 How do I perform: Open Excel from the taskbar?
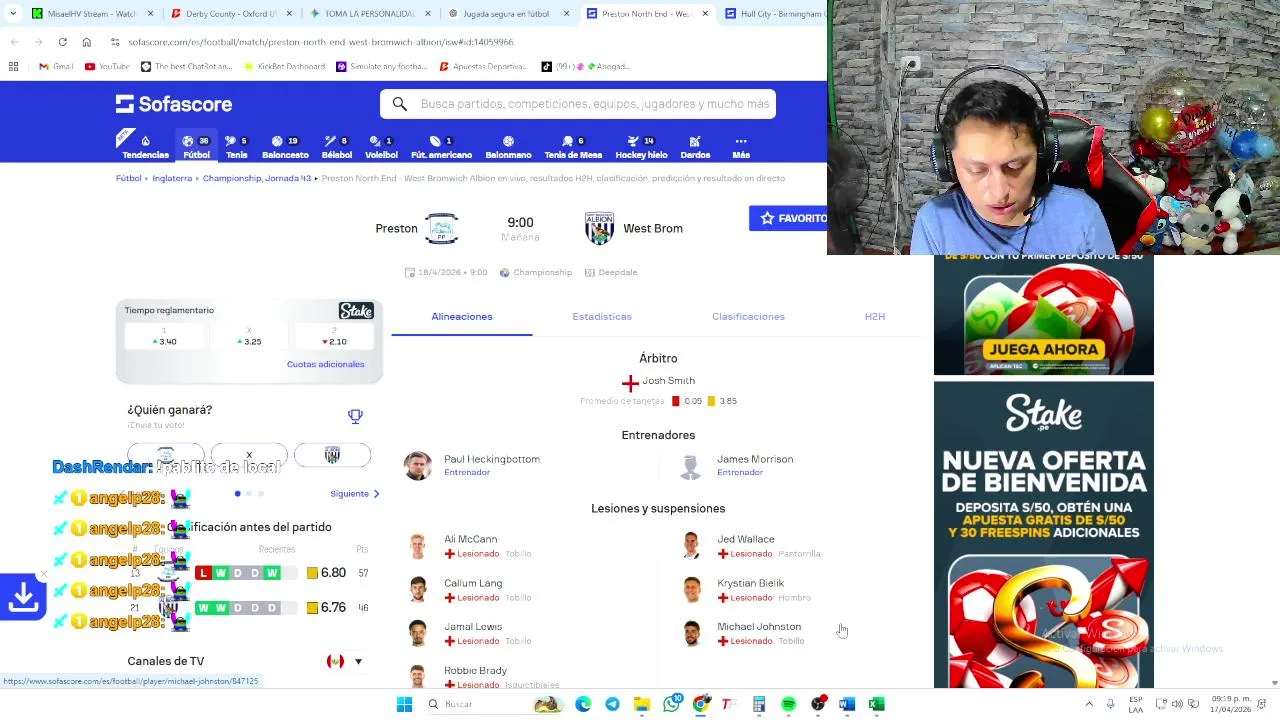coord(876,704)
